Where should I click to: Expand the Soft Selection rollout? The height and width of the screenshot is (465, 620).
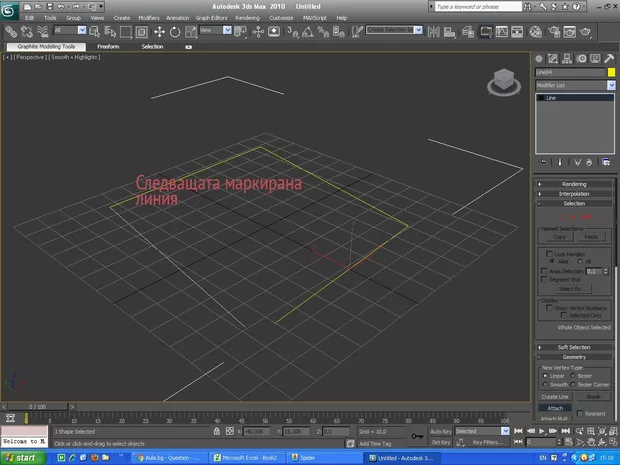tap(574, 346)
